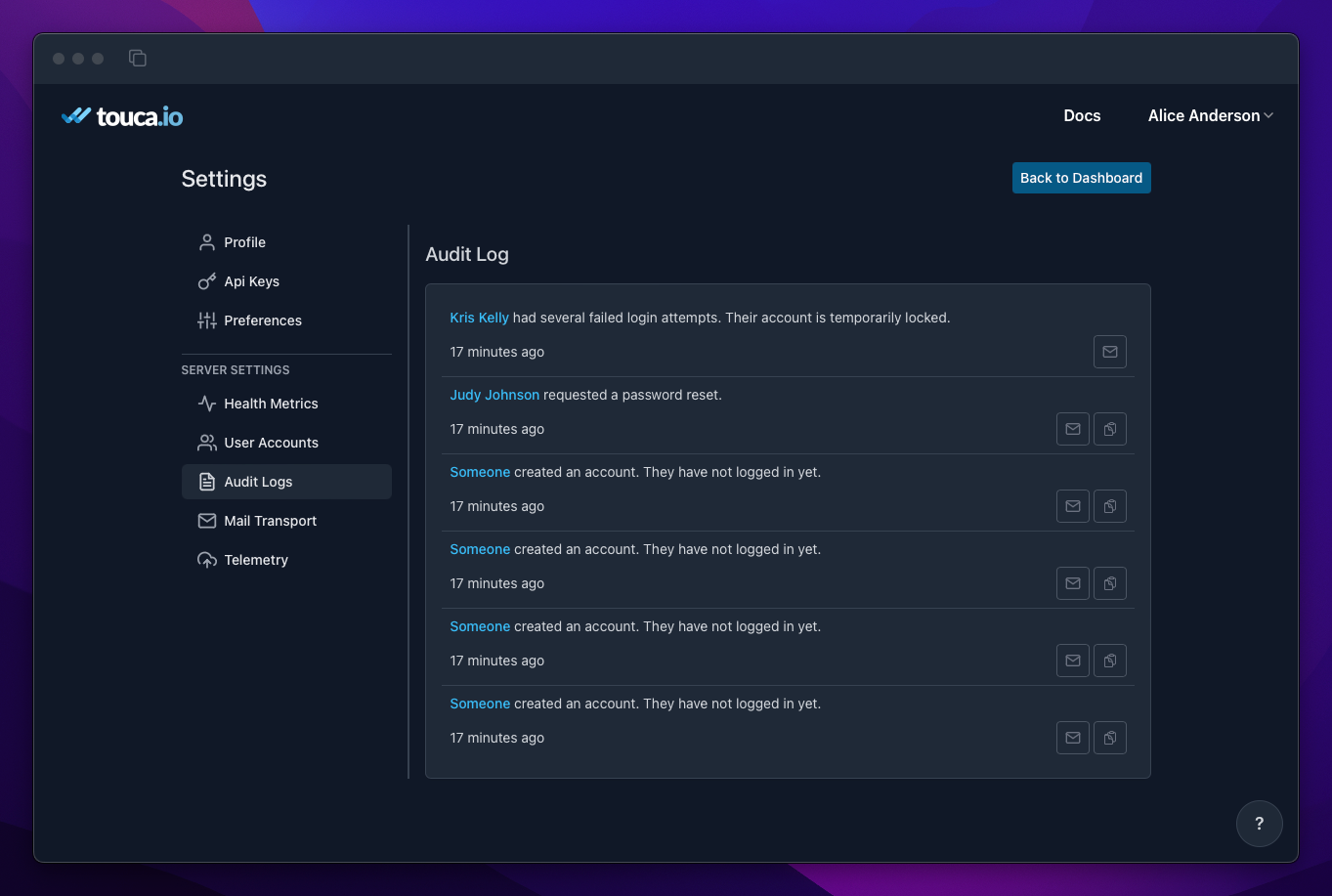Open the Judy Johnson user link
This screenshot has width=1332, height=896.
click(x=494, y=395)
